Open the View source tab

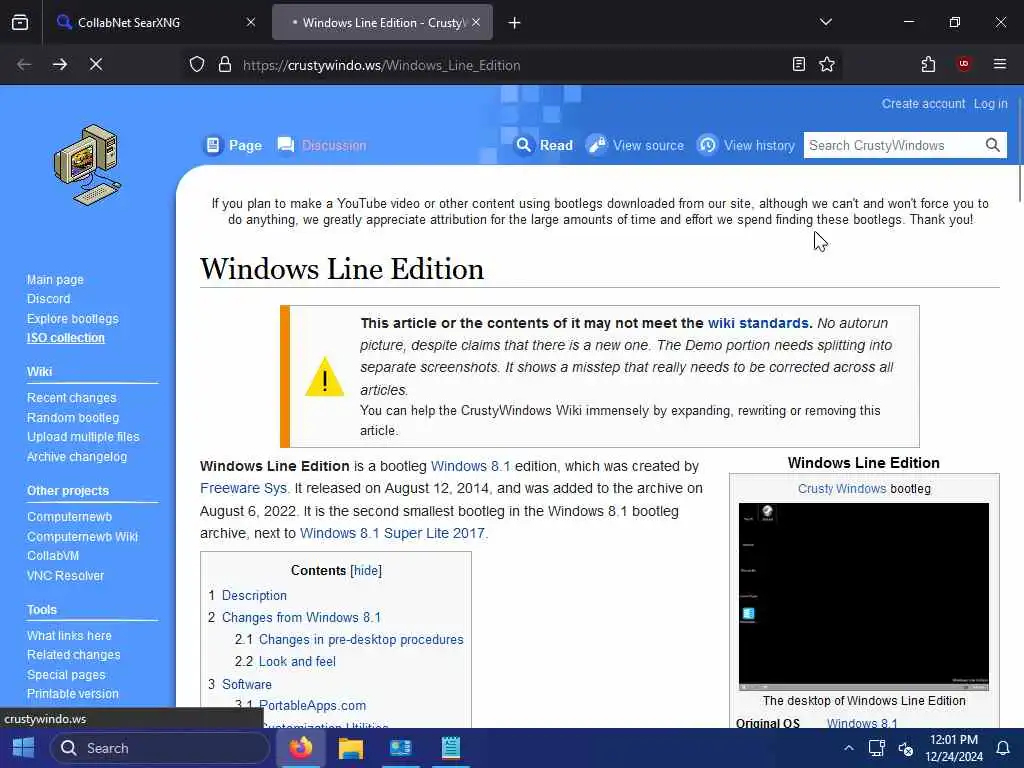coord(635,145)
